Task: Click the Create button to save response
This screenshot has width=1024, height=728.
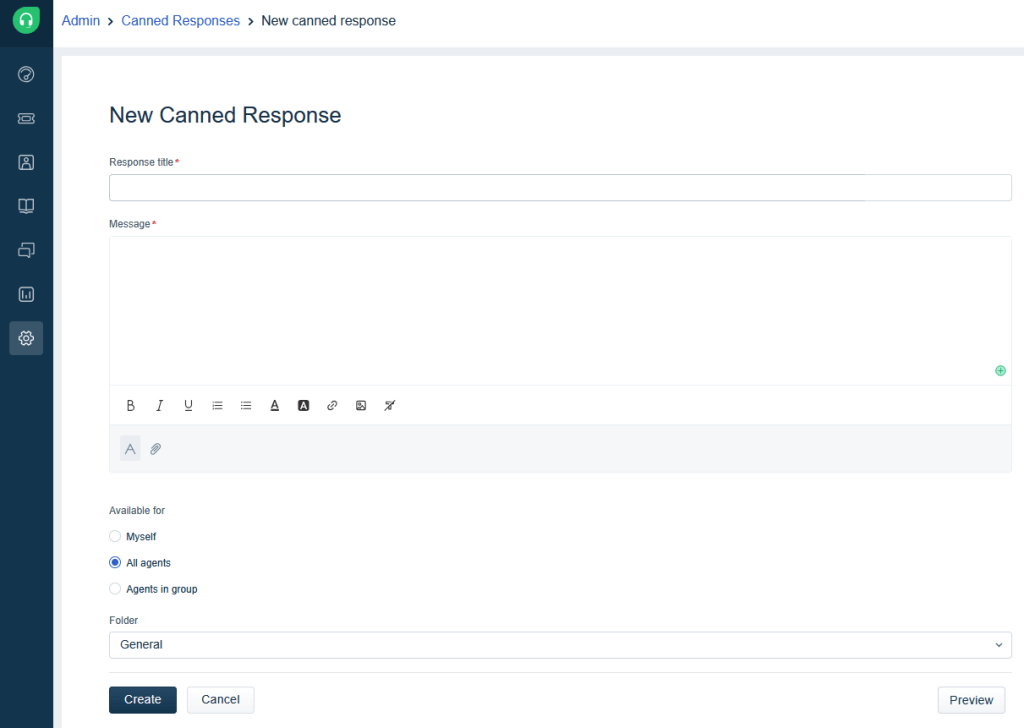Action: tap(142, 699)
